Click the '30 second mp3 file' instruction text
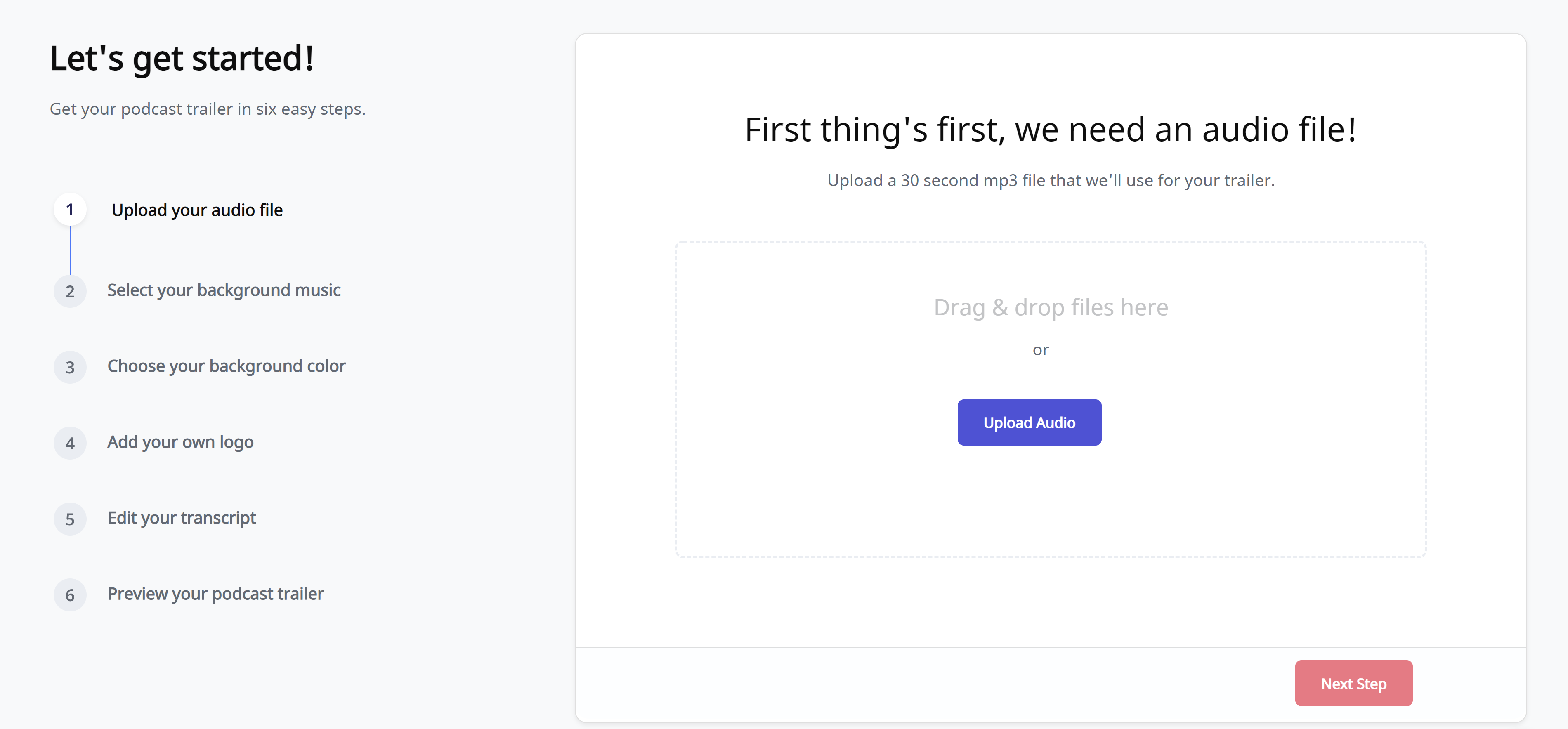Viewport: 1568px width, 729px height. [x=1051, y=180]
